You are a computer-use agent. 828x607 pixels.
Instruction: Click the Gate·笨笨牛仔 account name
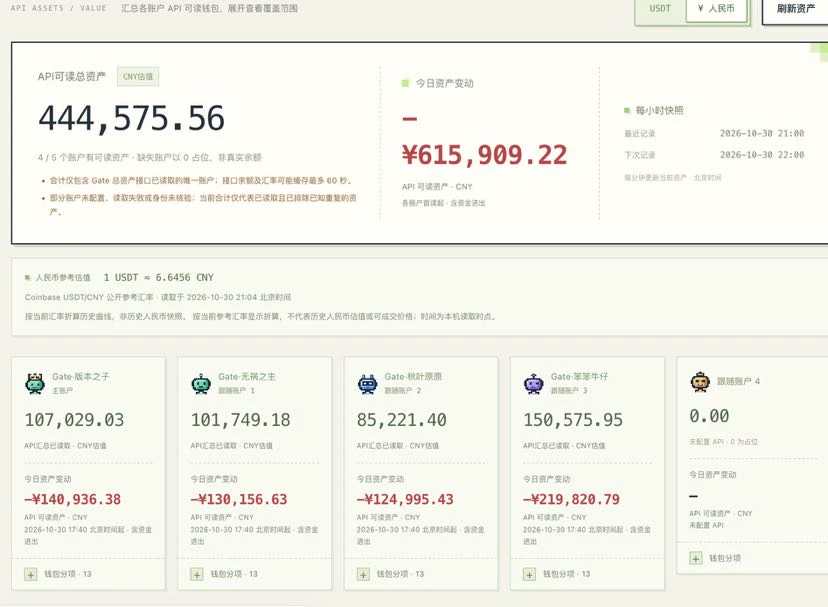(x=579, y=377)
